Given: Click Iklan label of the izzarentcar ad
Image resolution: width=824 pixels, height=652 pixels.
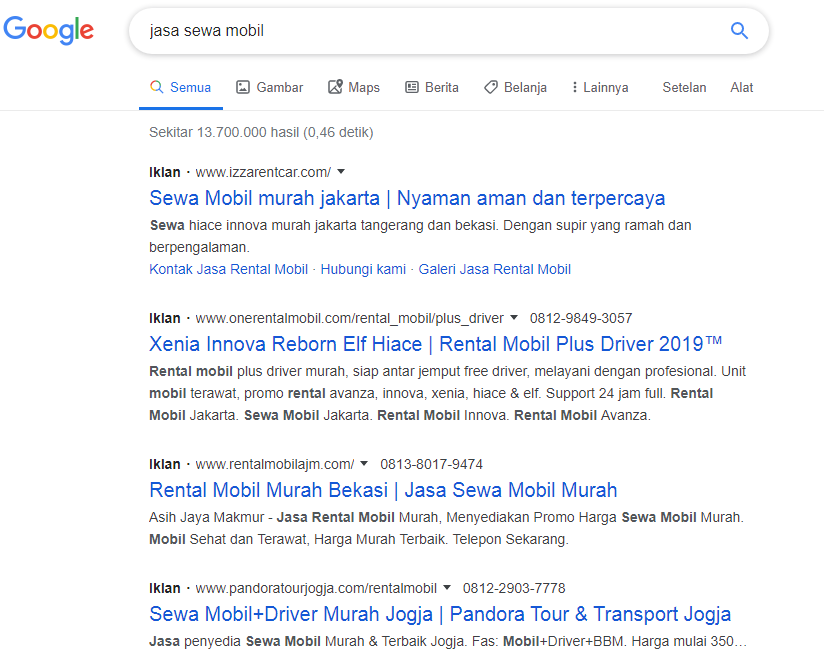Looking at the screenshot, I should coord(164,172).
